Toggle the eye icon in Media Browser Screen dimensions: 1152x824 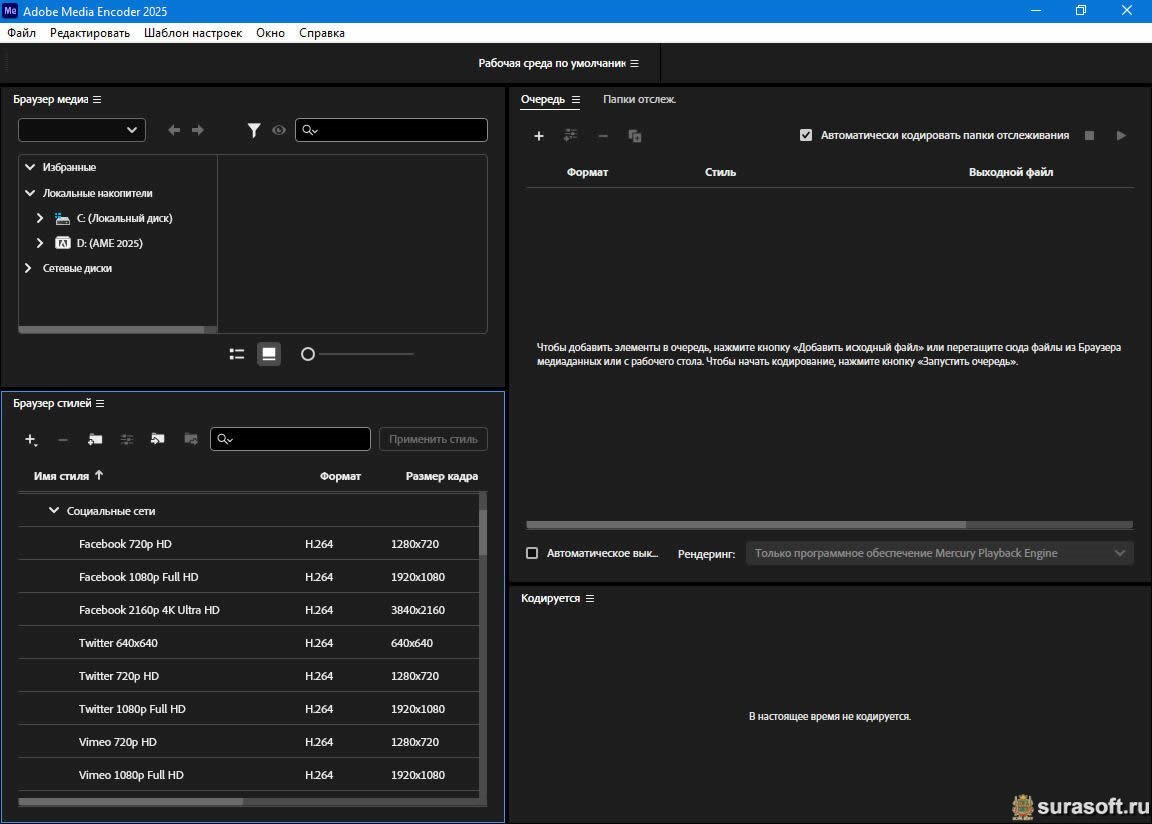coord(278,130)
